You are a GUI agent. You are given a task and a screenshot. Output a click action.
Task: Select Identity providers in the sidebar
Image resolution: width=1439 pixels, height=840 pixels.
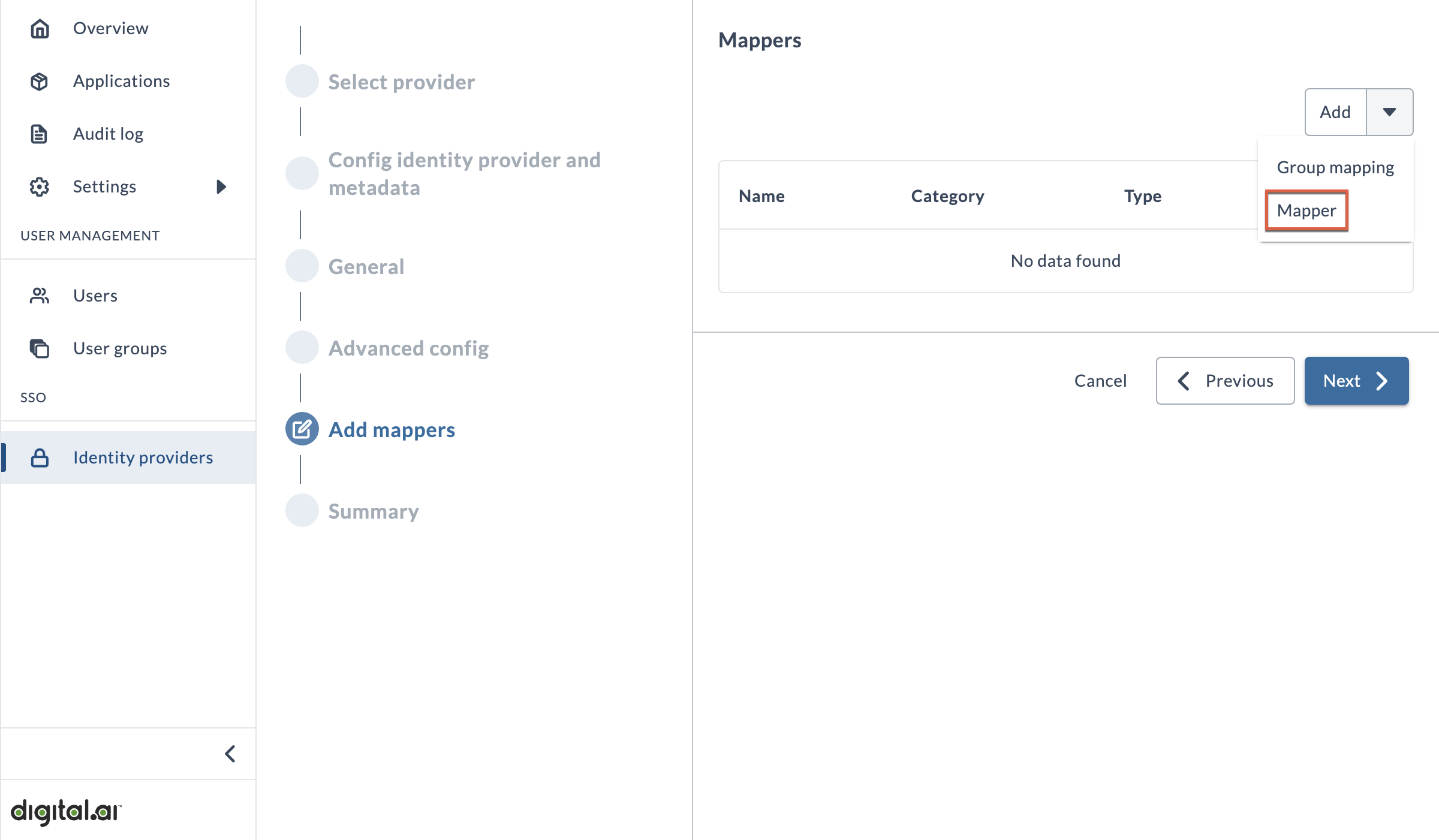pyautogui.click(x=128, y=457)
